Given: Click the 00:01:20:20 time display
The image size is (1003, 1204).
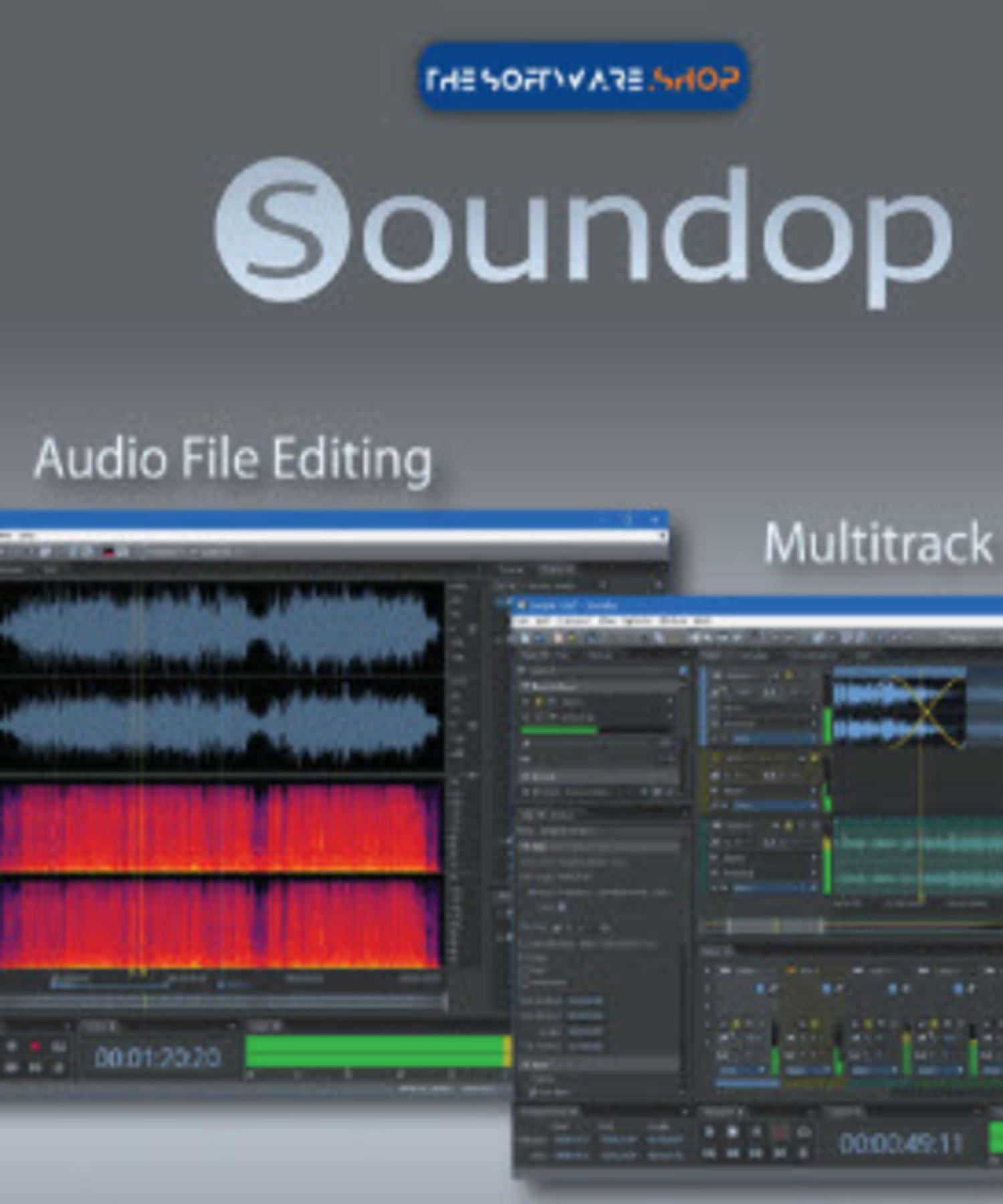Looking at the screenshot, I should click(158, 1058).
